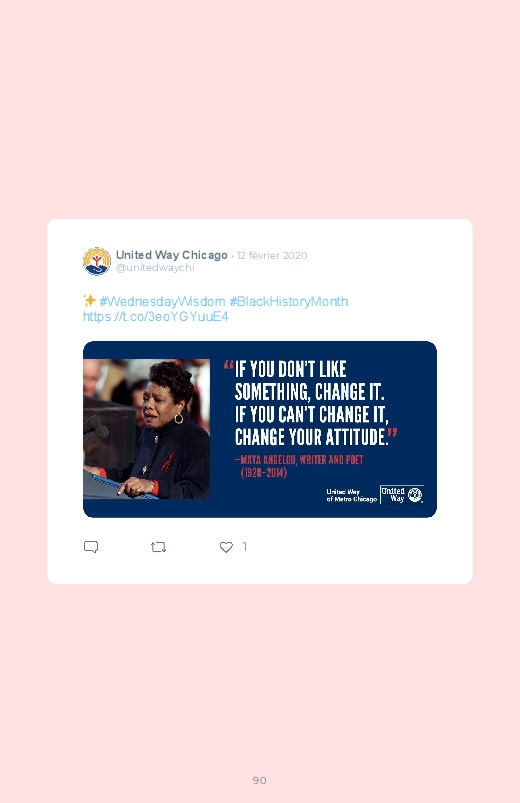520x803 pixels.
Task: Open the #BlackHistoryMonth hashtag
Action: [288, 301]
